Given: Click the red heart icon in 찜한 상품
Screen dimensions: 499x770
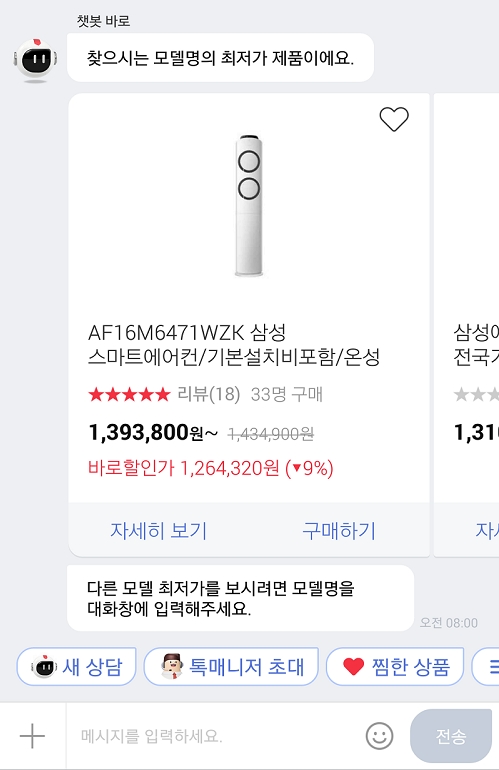Looking at the screenshot, I should (x=354, y=666).
